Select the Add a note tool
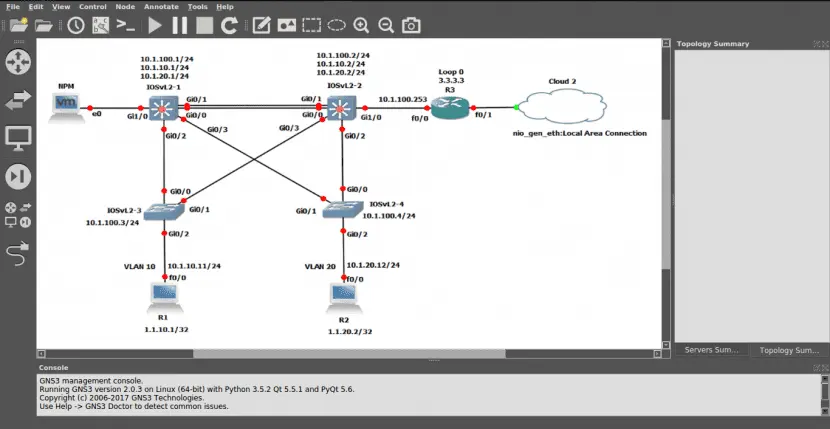The height and width of the screenshot is (429, 830). (261, 24)
